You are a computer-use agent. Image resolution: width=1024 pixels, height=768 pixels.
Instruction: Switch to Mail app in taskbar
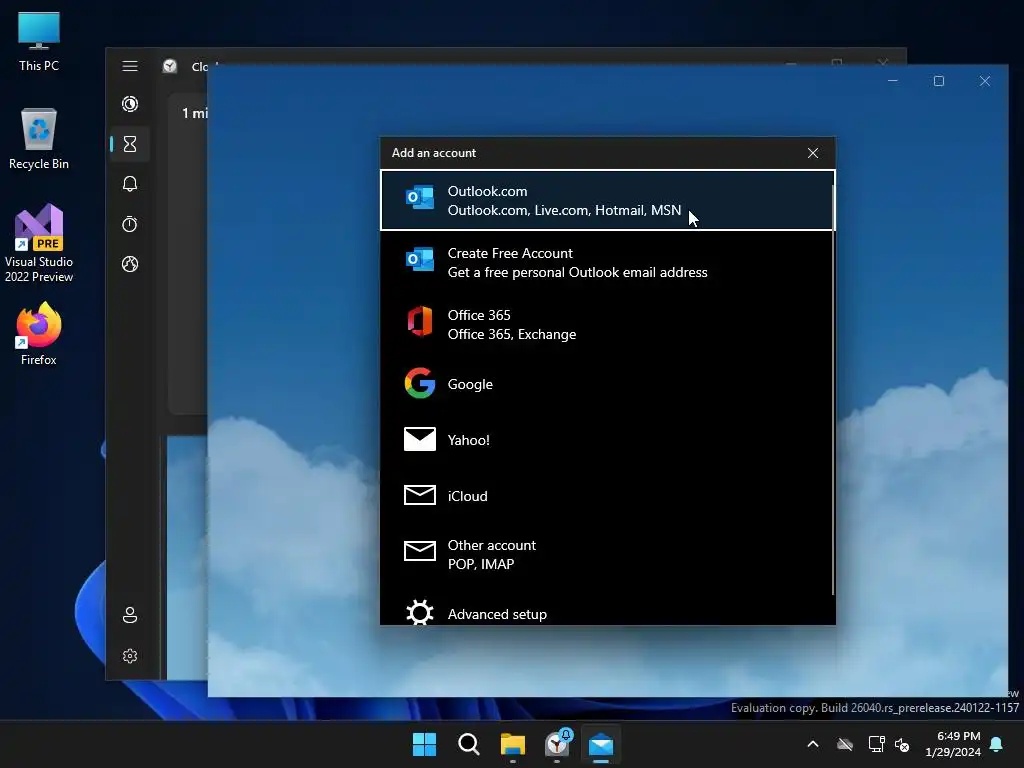601,744
